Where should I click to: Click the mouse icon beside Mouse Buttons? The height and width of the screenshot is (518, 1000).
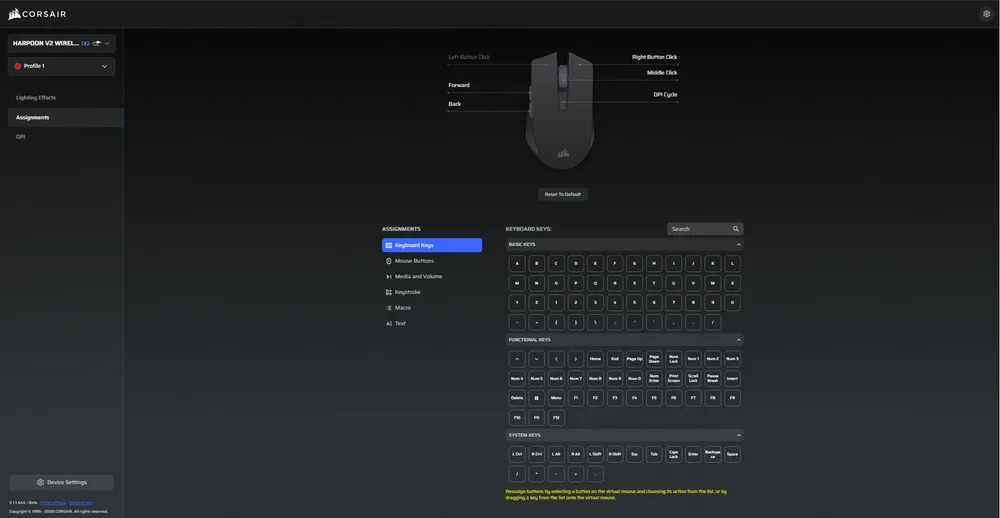click(x=388, y=261)
